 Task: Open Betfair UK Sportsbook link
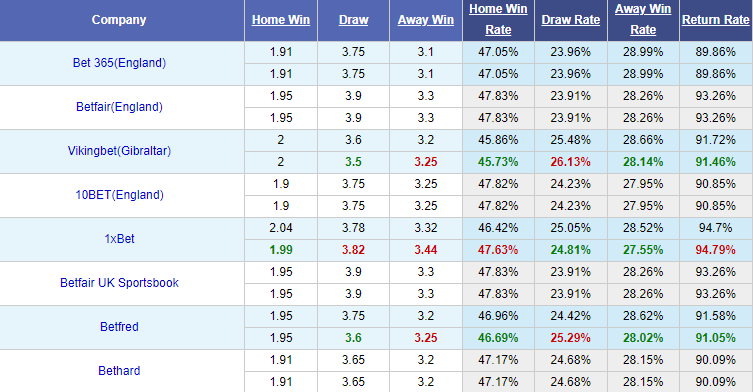[x=119, y=282]
